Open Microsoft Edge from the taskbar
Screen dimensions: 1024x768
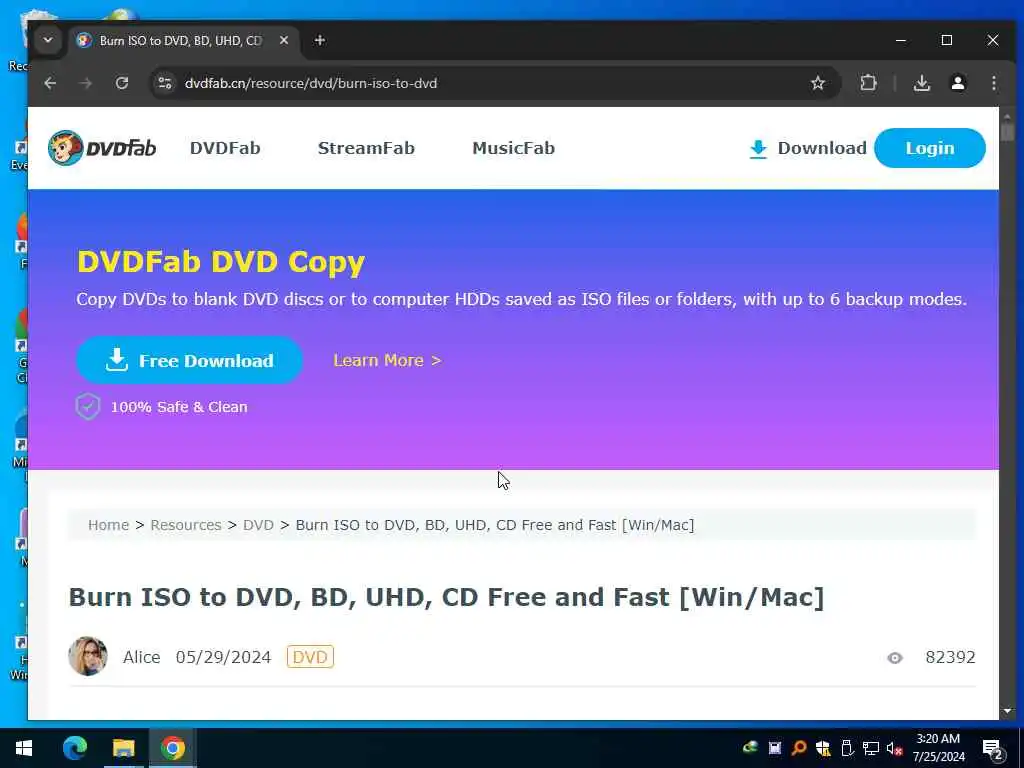coord(74,748)
